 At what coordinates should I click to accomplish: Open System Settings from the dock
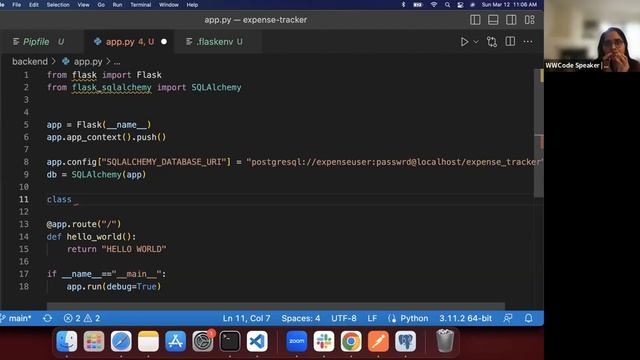[202, 341]
